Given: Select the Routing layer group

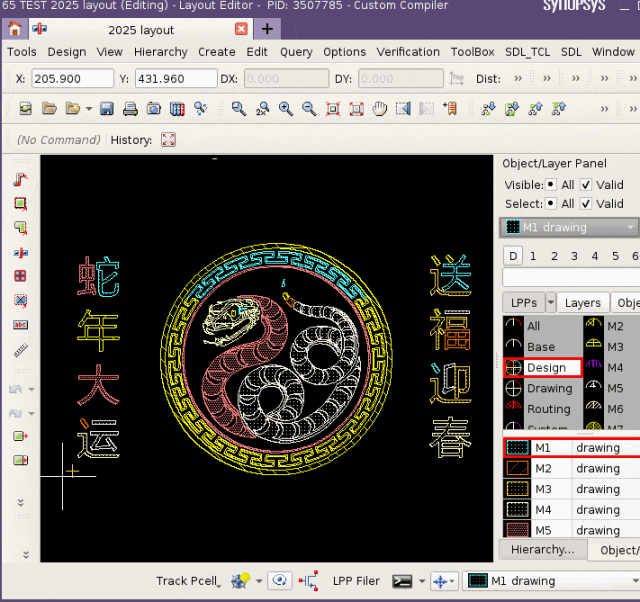Looking at the screenshot, I should pos(542,409).
